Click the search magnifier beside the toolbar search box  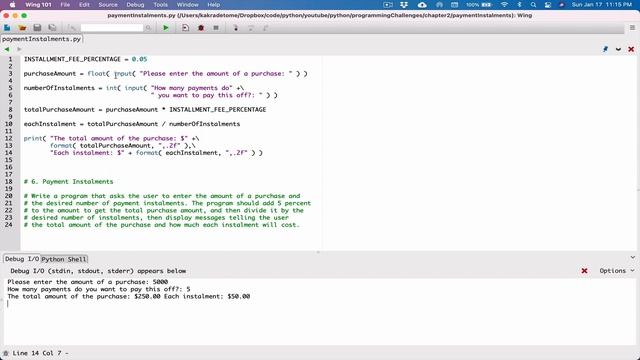coord(148,28)
